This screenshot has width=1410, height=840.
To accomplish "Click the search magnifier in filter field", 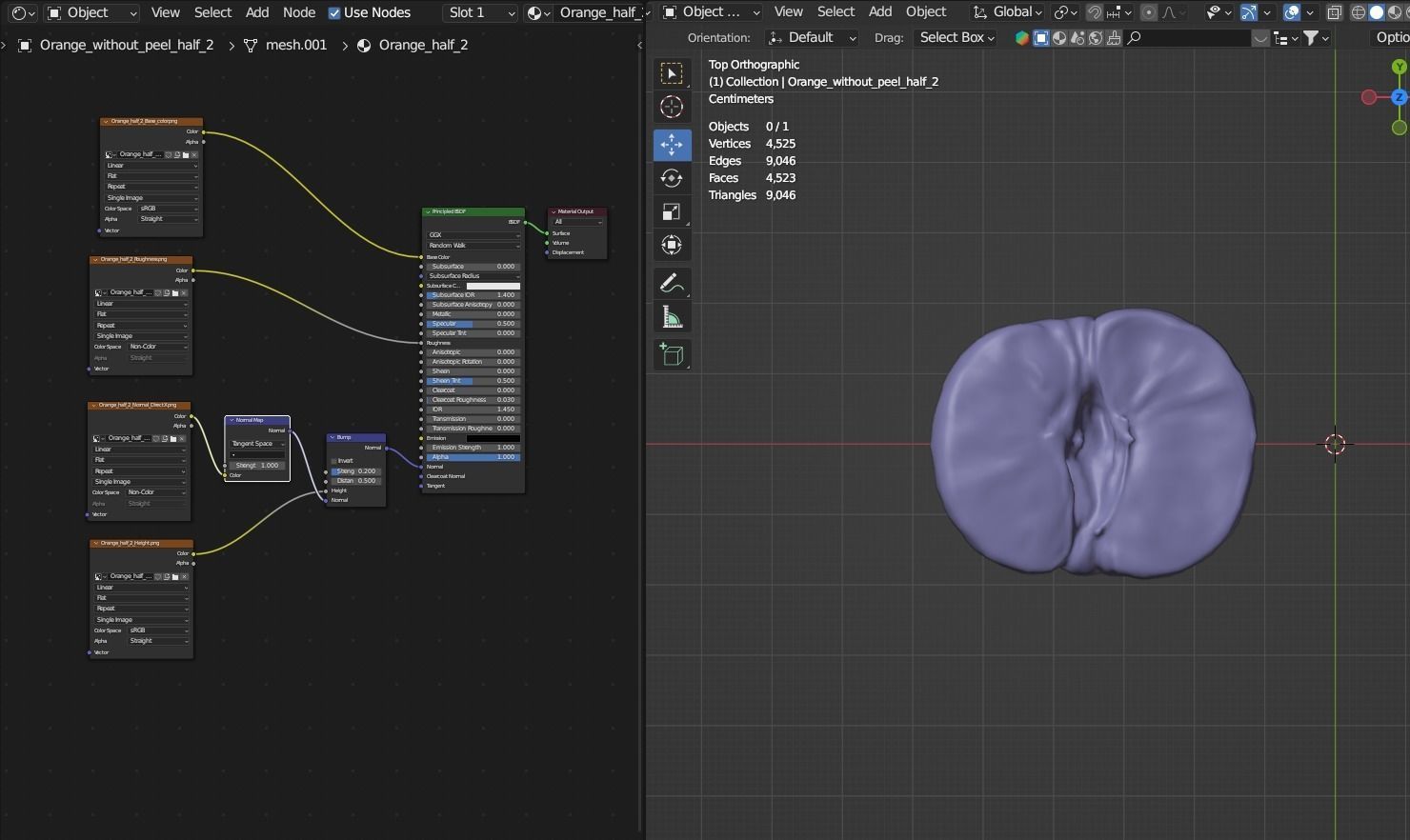I will 1134,38.
